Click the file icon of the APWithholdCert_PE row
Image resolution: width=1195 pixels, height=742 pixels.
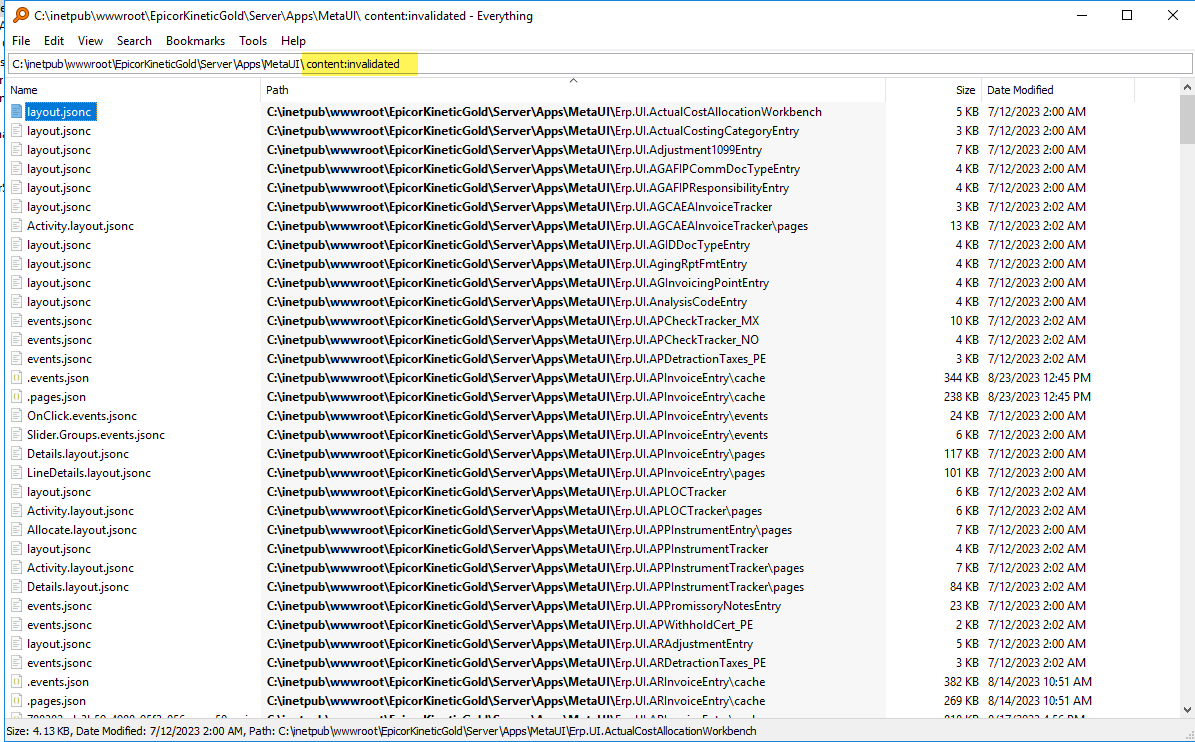(17, 625)
